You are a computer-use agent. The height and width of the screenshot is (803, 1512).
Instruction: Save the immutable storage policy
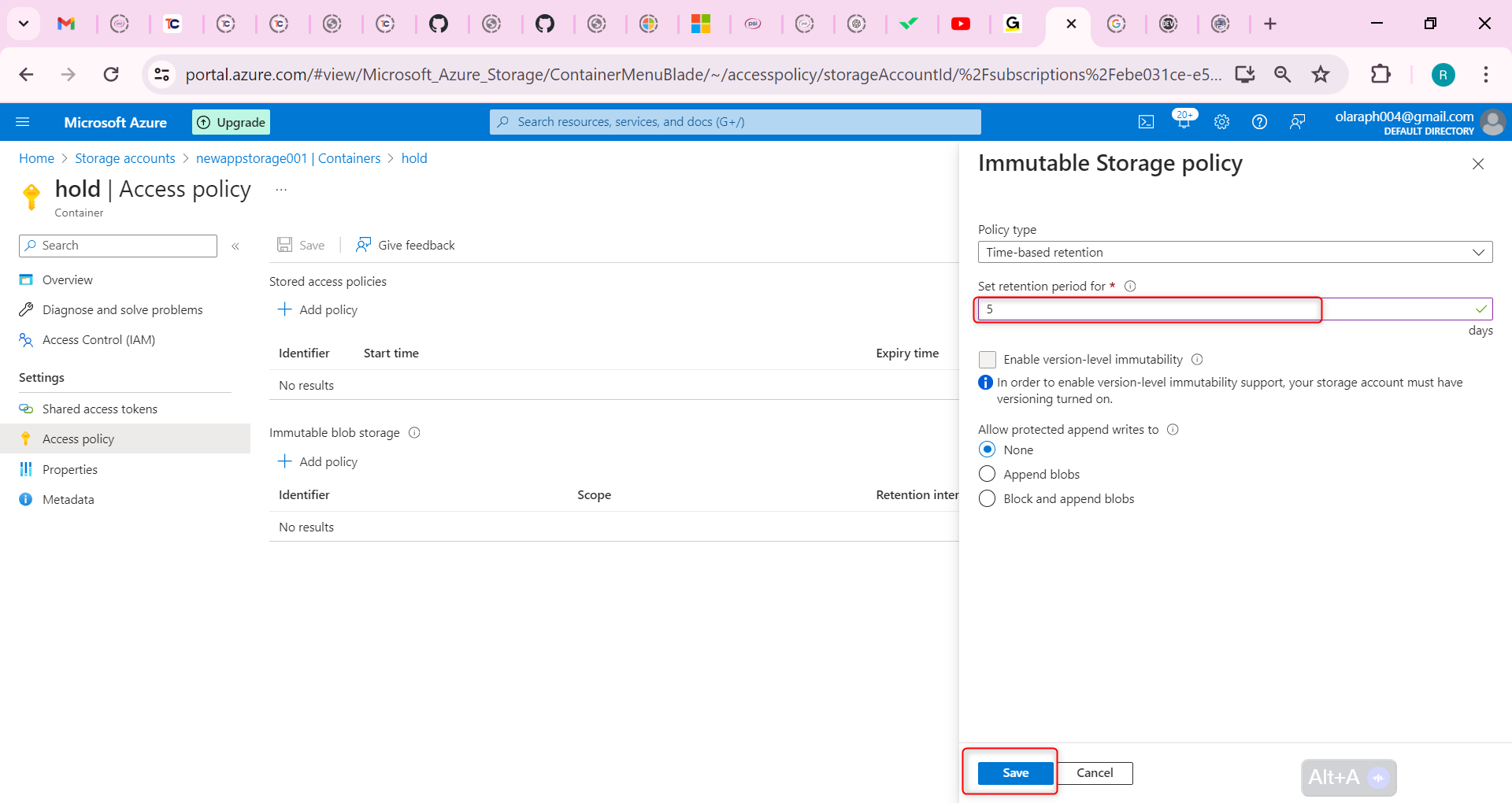pyautogui.click(x=1015, y=773)
